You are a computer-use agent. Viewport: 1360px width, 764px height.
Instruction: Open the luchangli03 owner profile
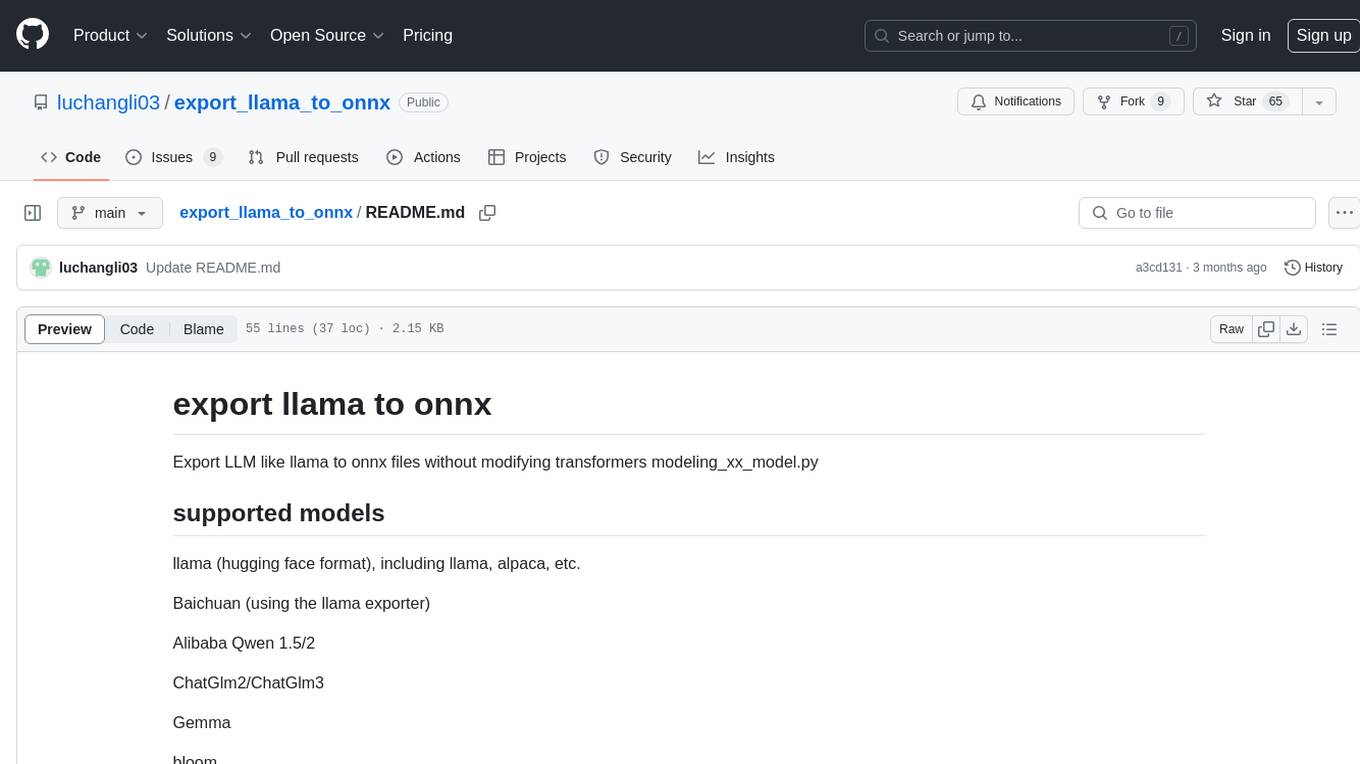108,102
